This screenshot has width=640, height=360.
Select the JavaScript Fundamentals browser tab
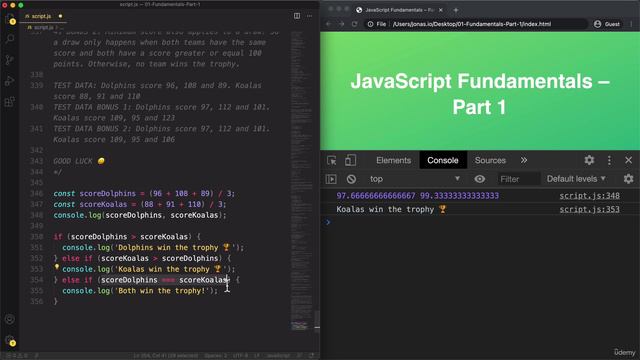399,10
